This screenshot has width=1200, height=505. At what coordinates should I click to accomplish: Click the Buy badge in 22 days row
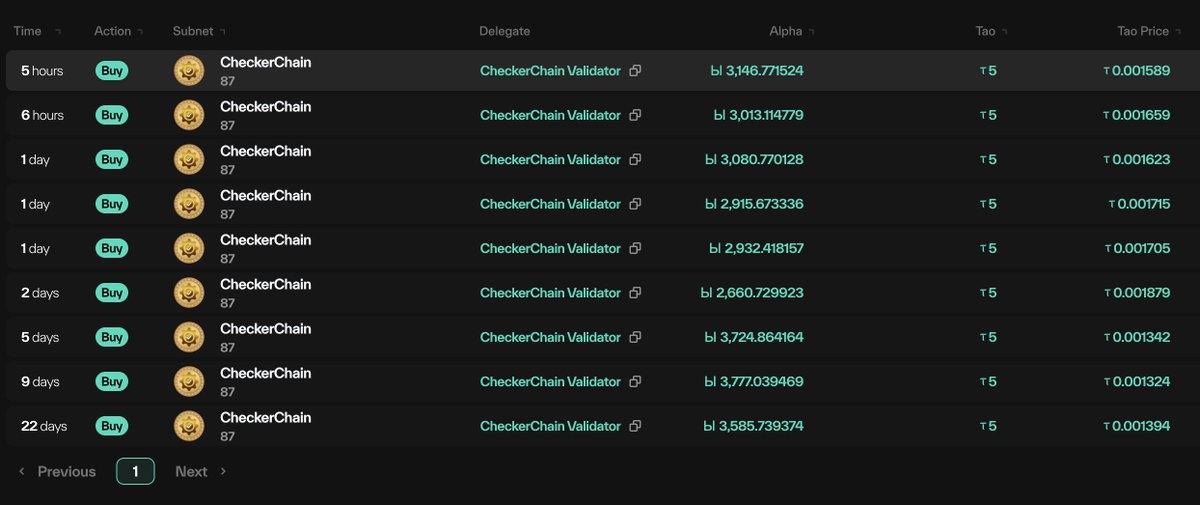[x=112, y=426]
